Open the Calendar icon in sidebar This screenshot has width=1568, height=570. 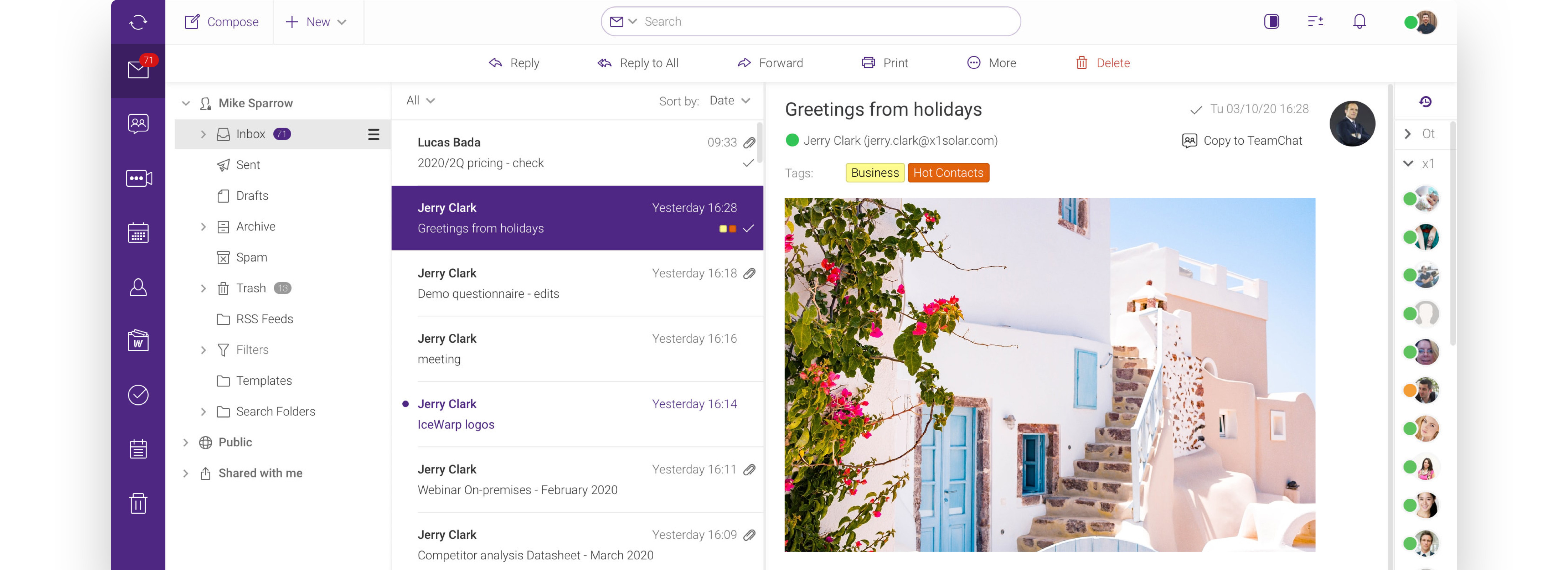(x=138, y=233)
